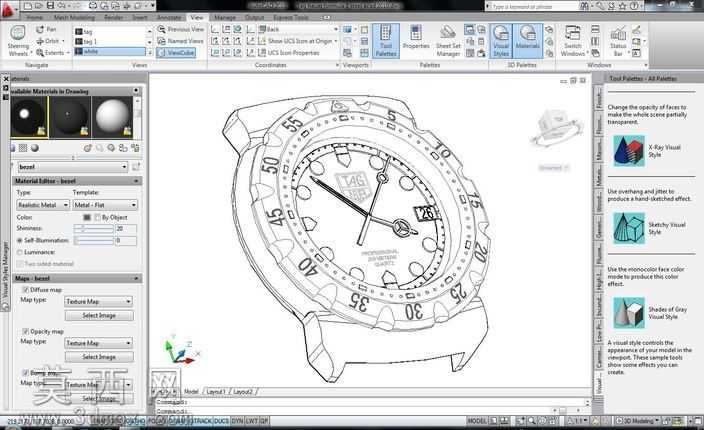Open the Status Bar options
Screen dimensions: 704x430
click(618, 41)
